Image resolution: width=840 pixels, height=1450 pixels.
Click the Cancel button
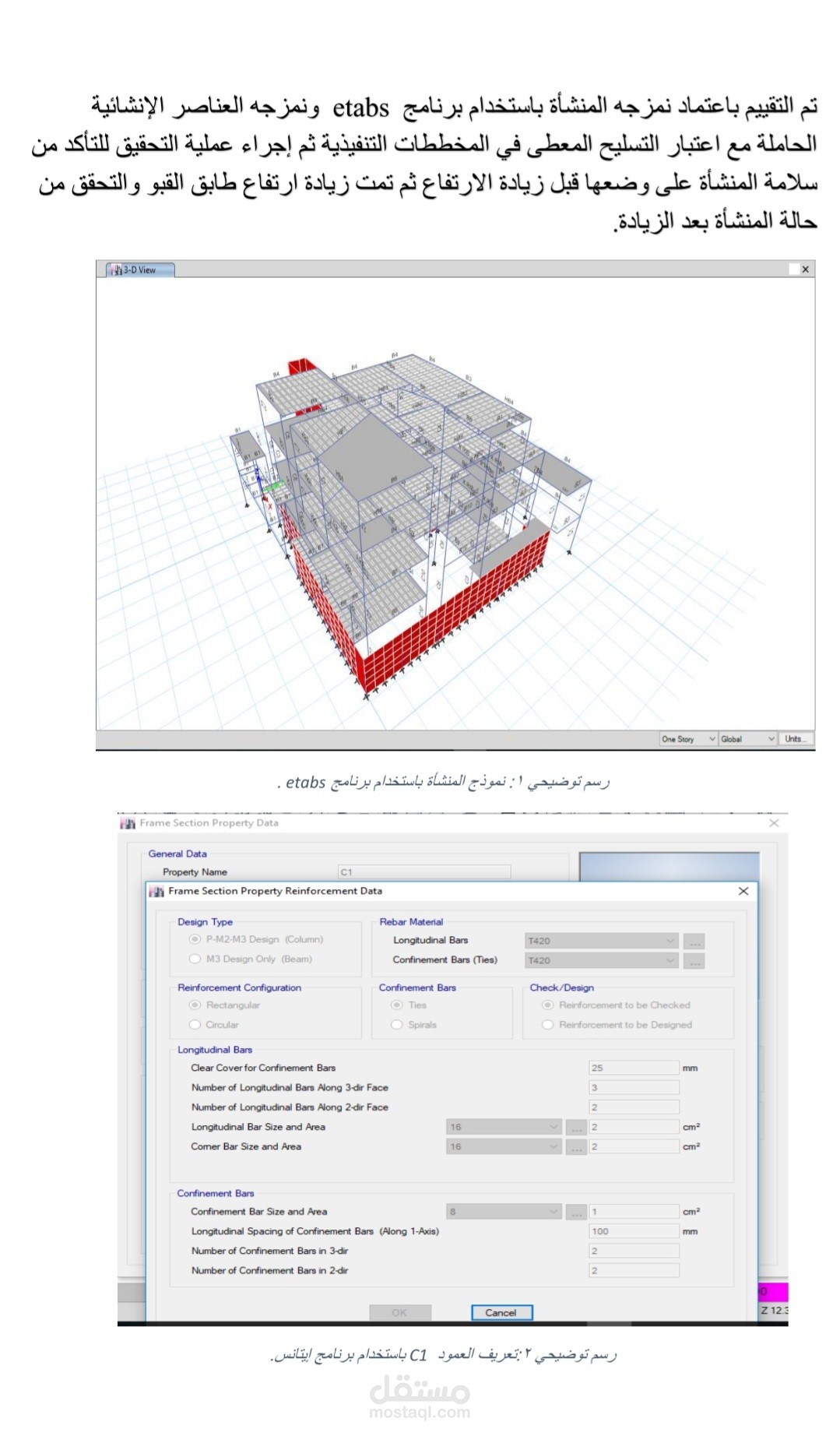tap(501, 1312)
